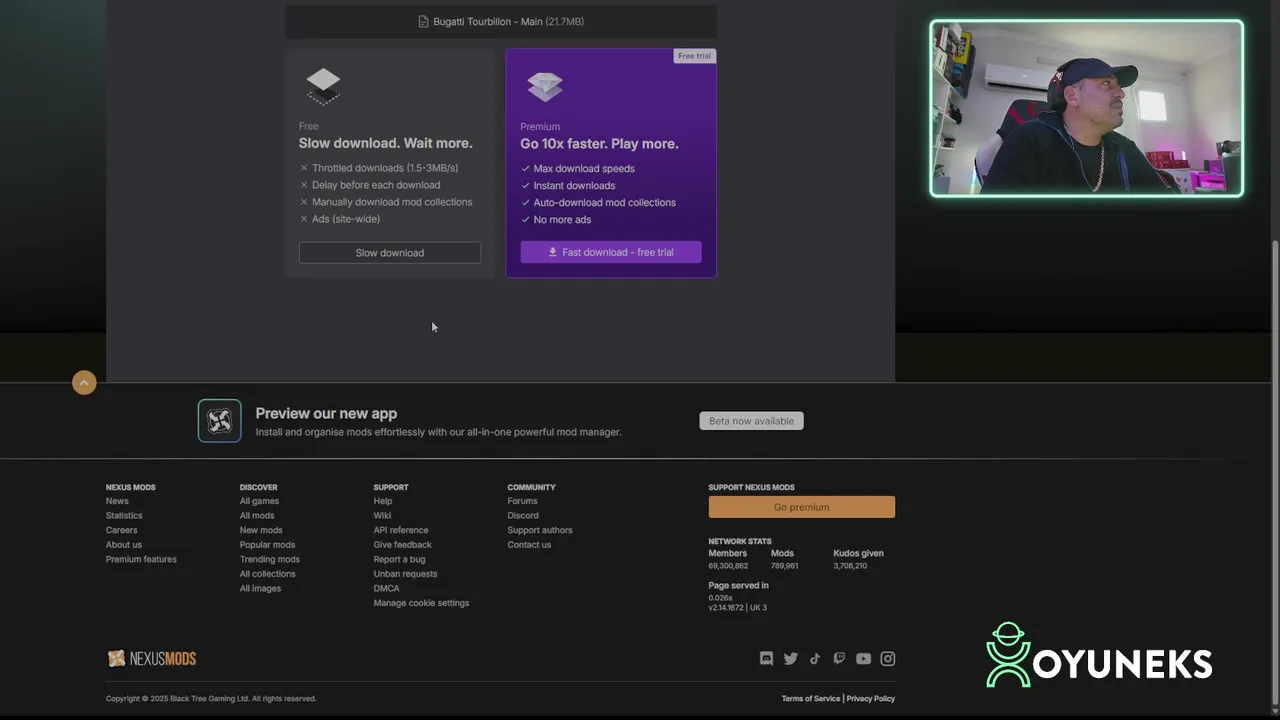Click the orange scroll-to-top arrow button
The width and height of the screenshot is (1280, 720).
pyautogui.click(x=84, y=382)
